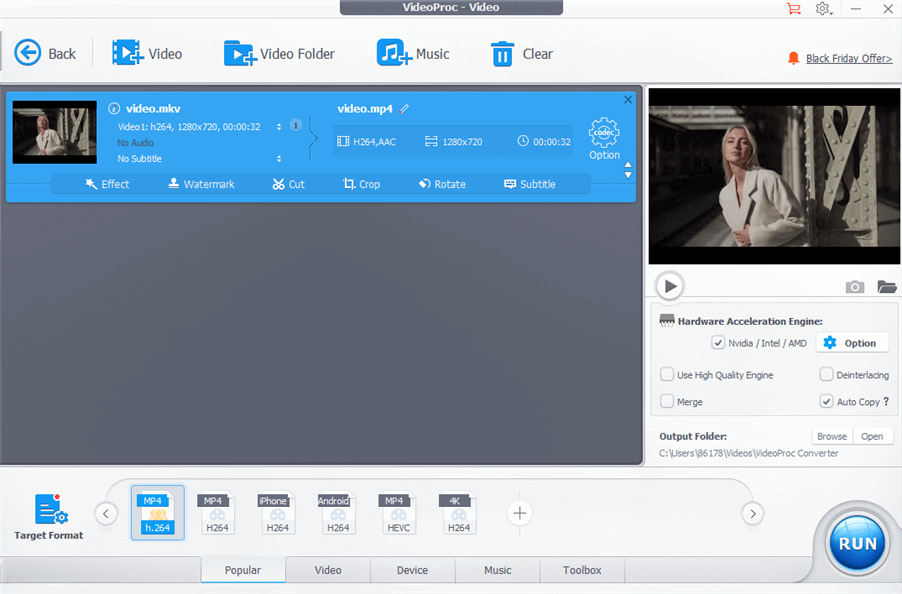Open the Crop tool
This screenshot has height=594, width=902.
pyautogui.click(x=361, y=184)
